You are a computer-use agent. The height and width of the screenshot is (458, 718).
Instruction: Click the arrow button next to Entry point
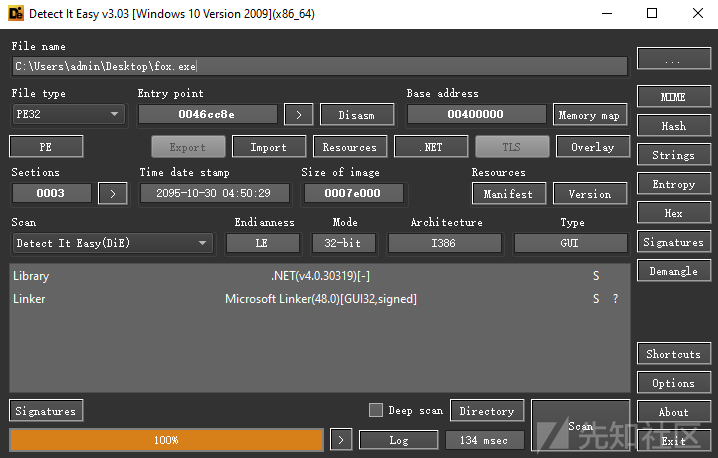299,114
